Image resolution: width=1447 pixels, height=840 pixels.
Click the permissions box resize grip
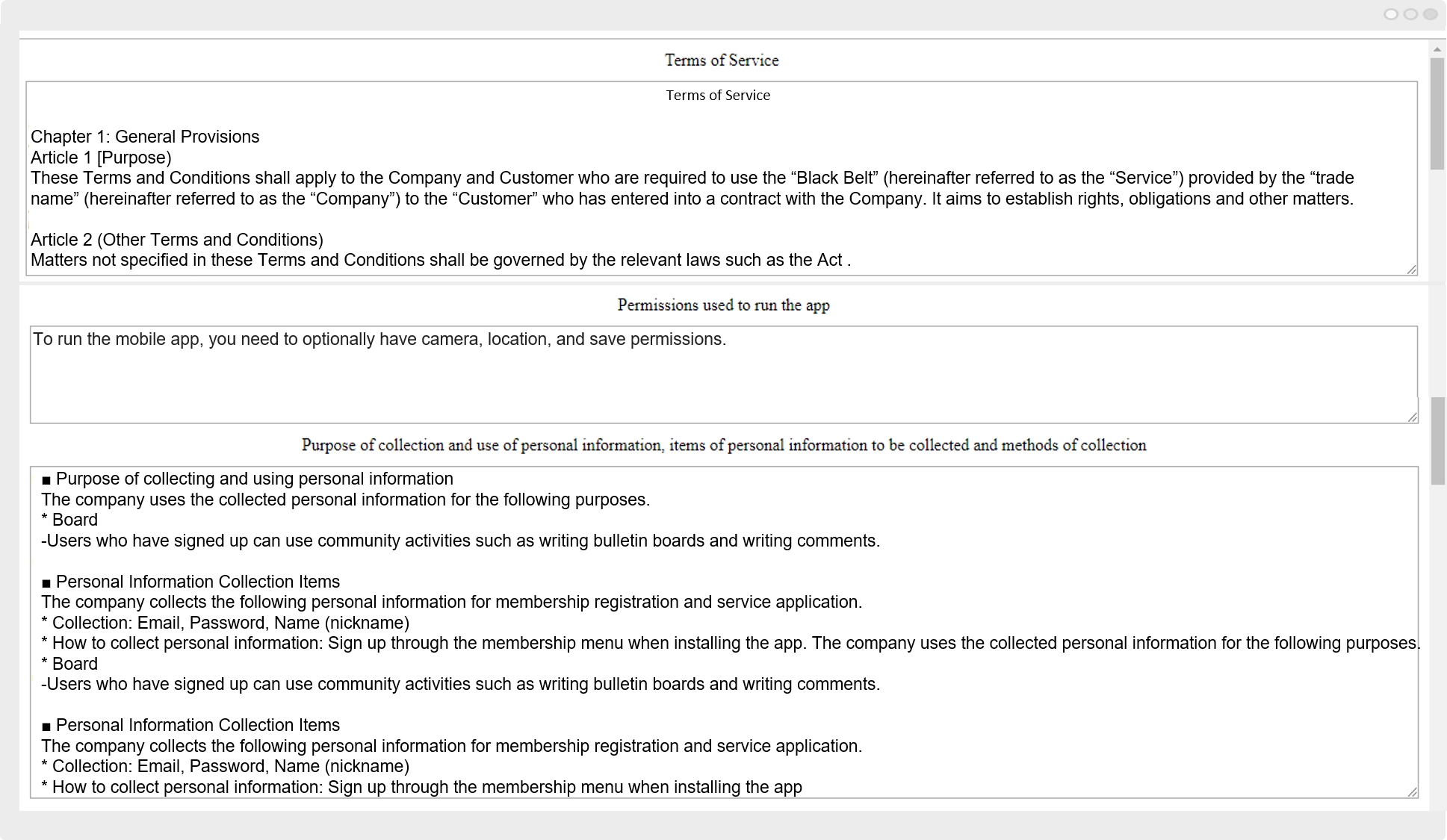tap(1412, 417)
